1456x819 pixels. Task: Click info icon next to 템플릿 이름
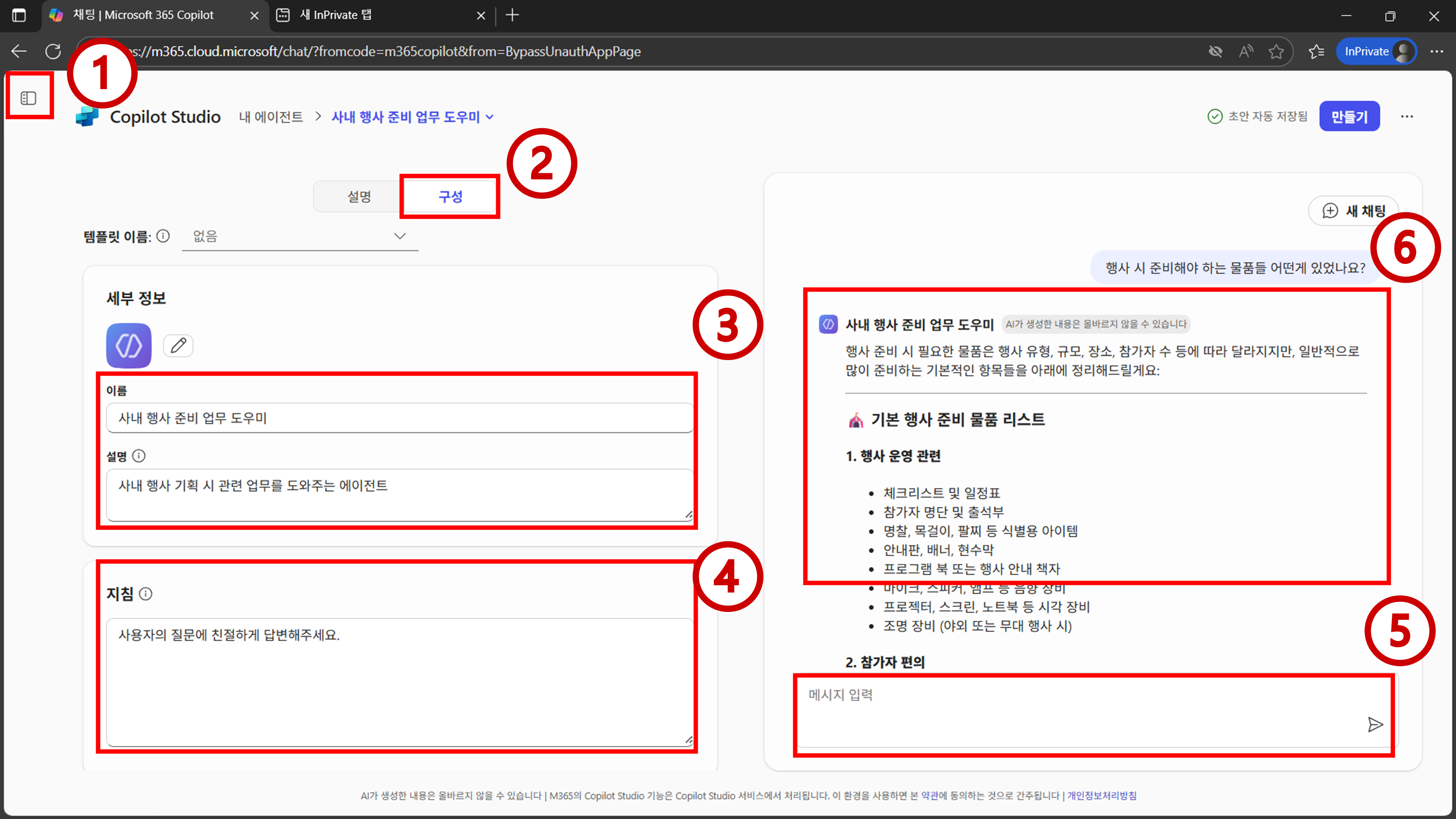(x=163, y=236)
